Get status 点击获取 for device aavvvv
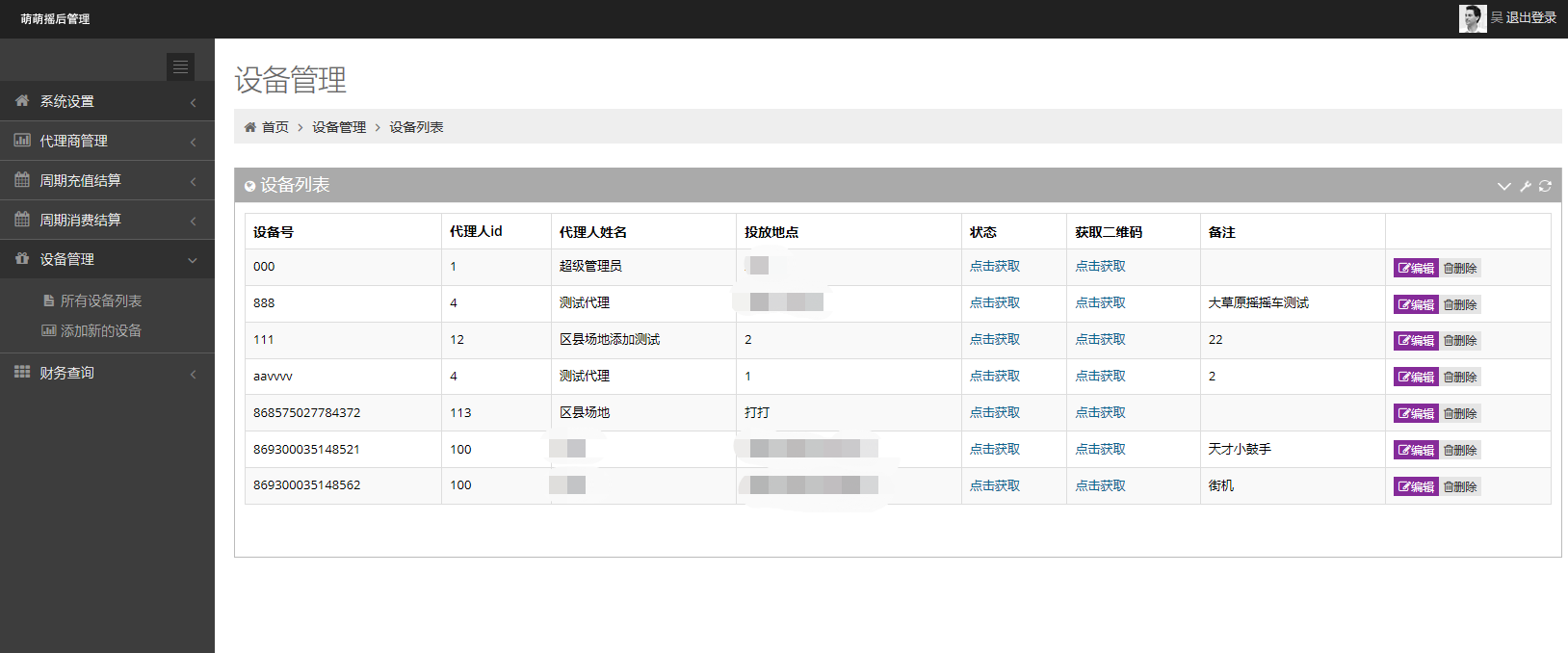This screenshot has height=653, width=1568. (x=995, y=376)
